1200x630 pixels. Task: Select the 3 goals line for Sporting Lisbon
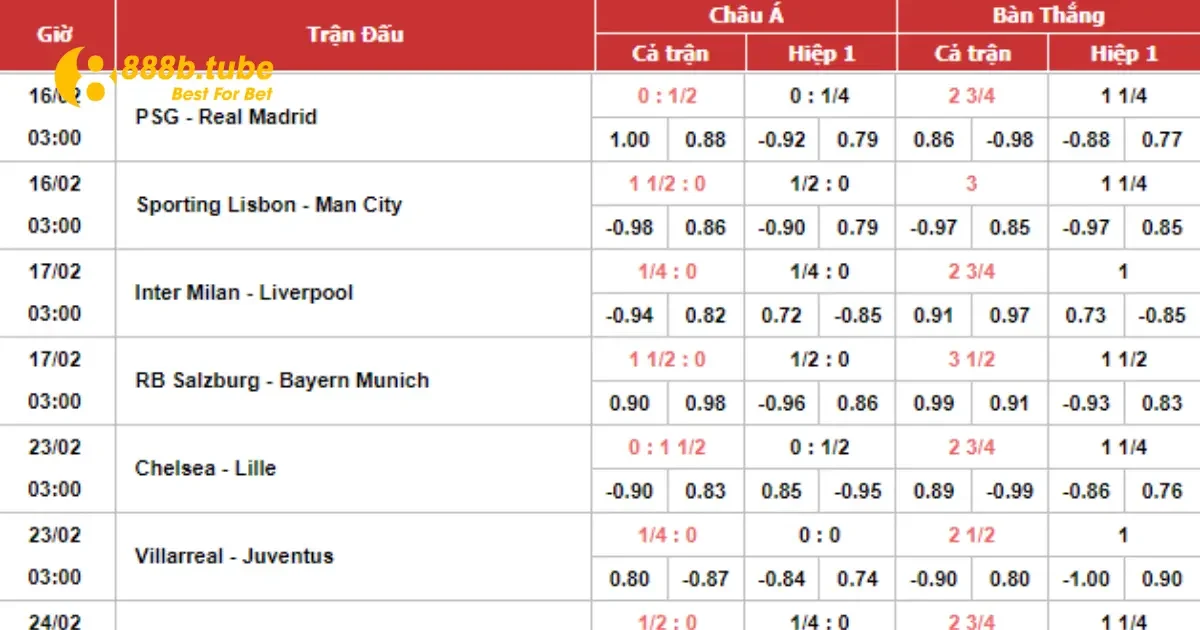[x=971, y=184]
